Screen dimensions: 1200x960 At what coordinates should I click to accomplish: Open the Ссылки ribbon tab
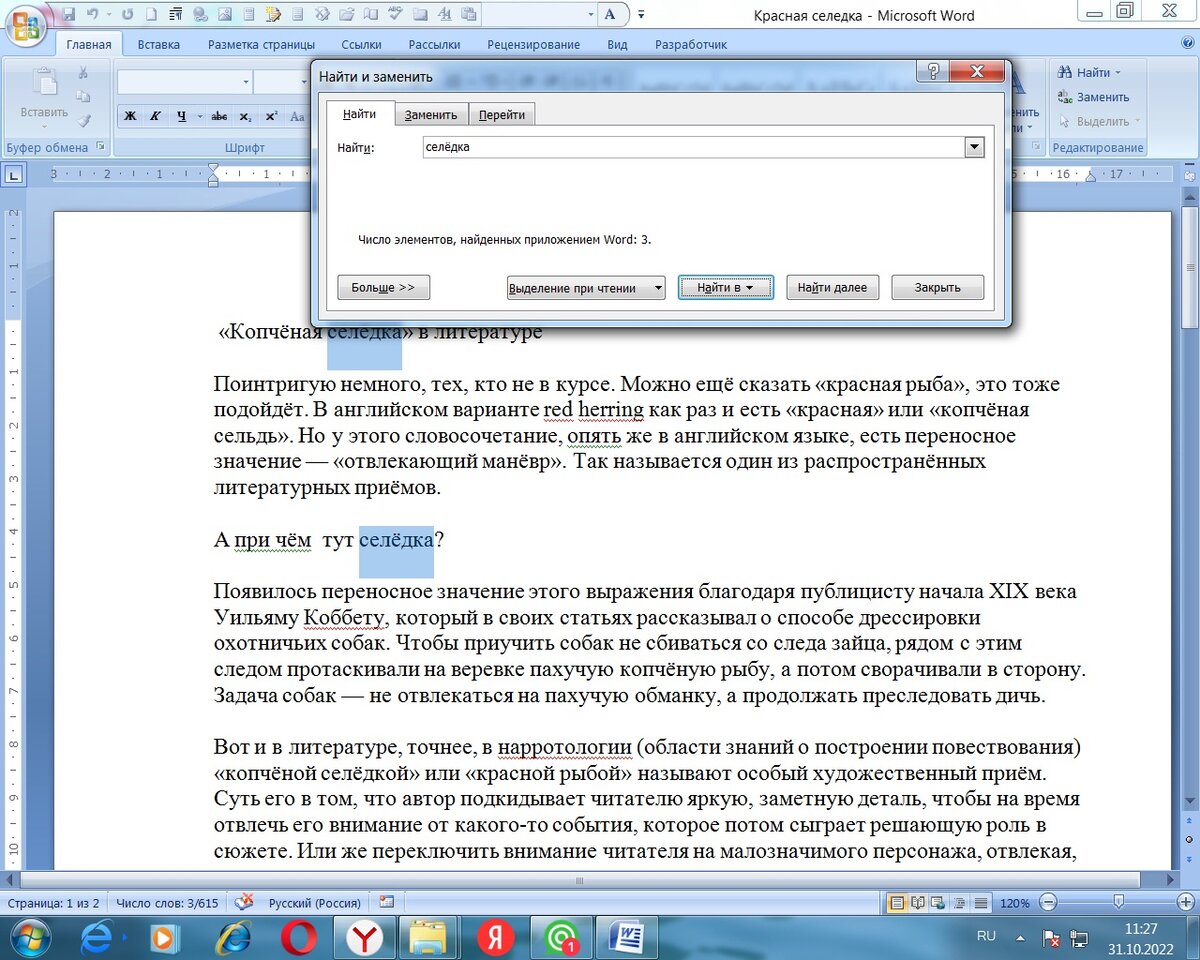tap(361, 45)
